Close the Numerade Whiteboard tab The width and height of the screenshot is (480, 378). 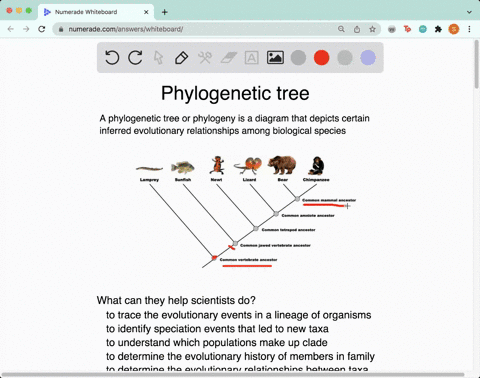coord(146,12)
